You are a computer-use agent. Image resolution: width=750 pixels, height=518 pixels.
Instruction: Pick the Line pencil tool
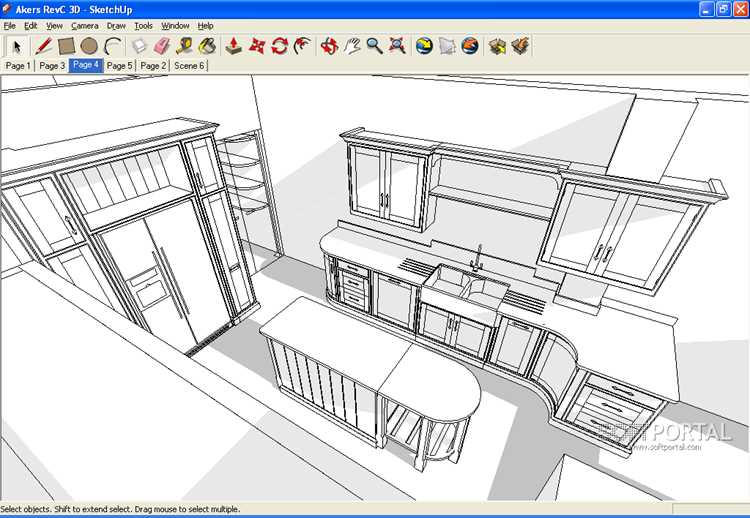[x=44, y=46]
